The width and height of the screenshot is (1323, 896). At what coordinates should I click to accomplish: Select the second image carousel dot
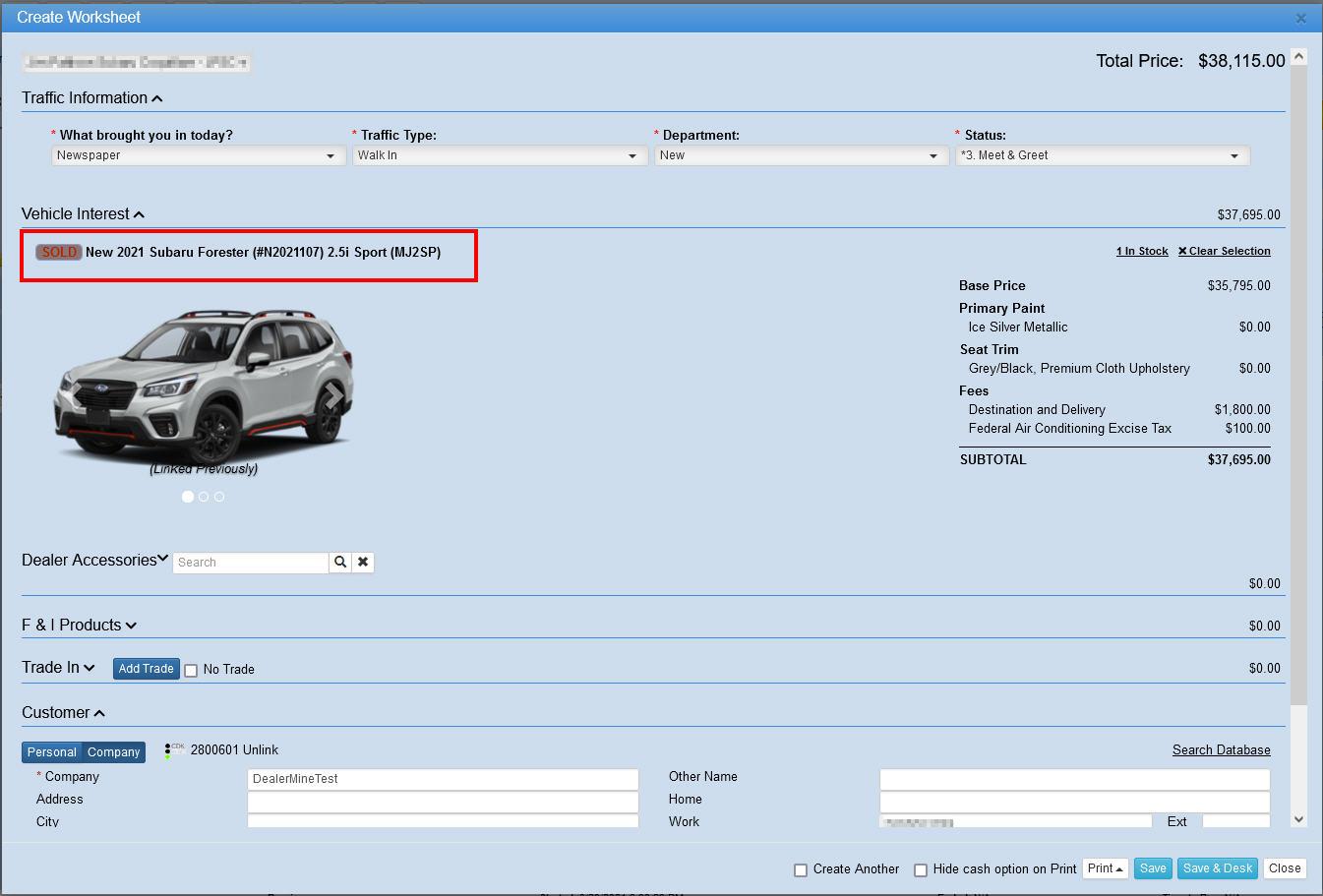click(x=204, y=497)
